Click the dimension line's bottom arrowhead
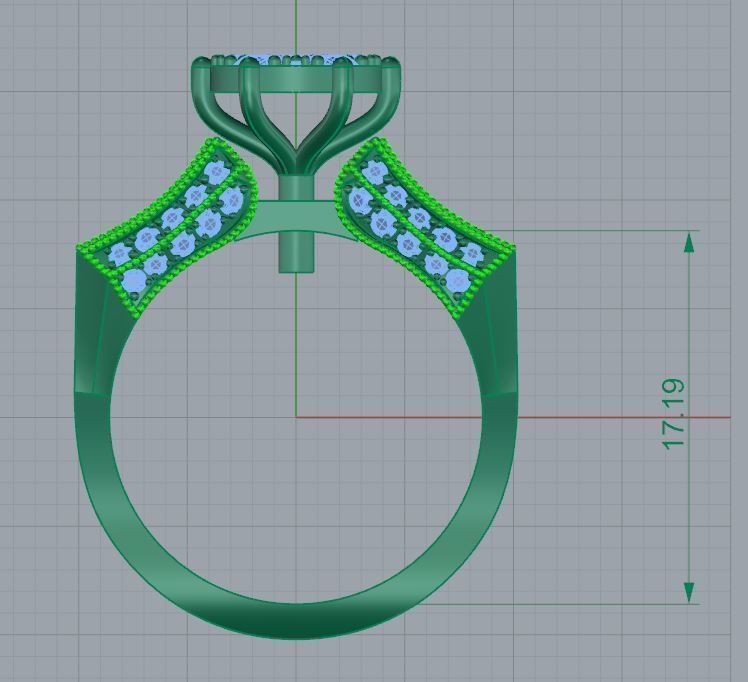 coord(689,592)
